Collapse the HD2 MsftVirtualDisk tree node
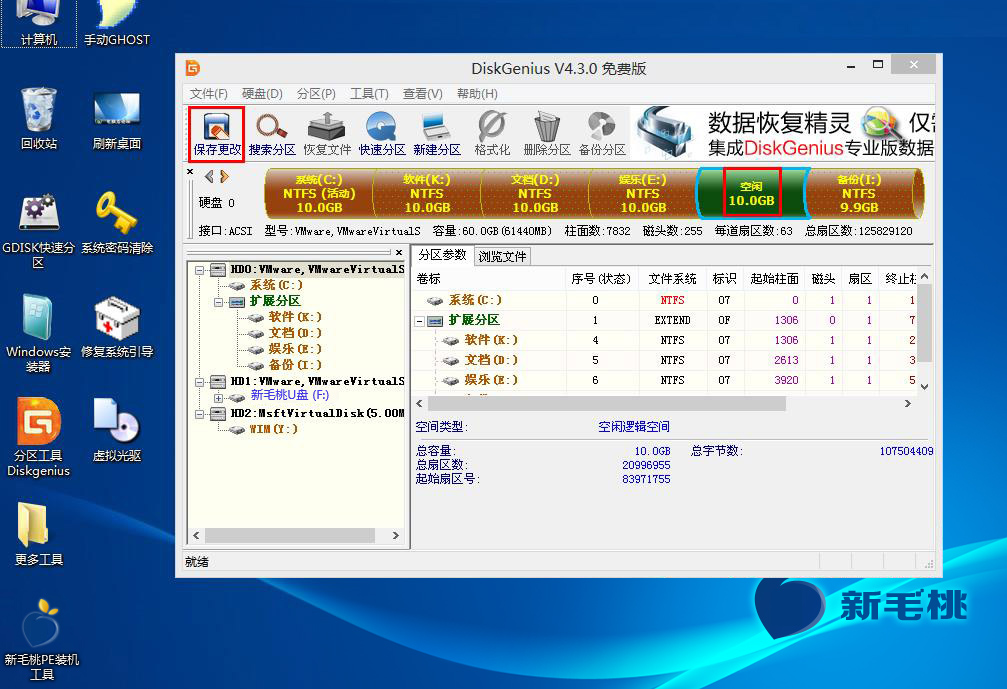This screenshot has height=689, width=1007. 200,414
